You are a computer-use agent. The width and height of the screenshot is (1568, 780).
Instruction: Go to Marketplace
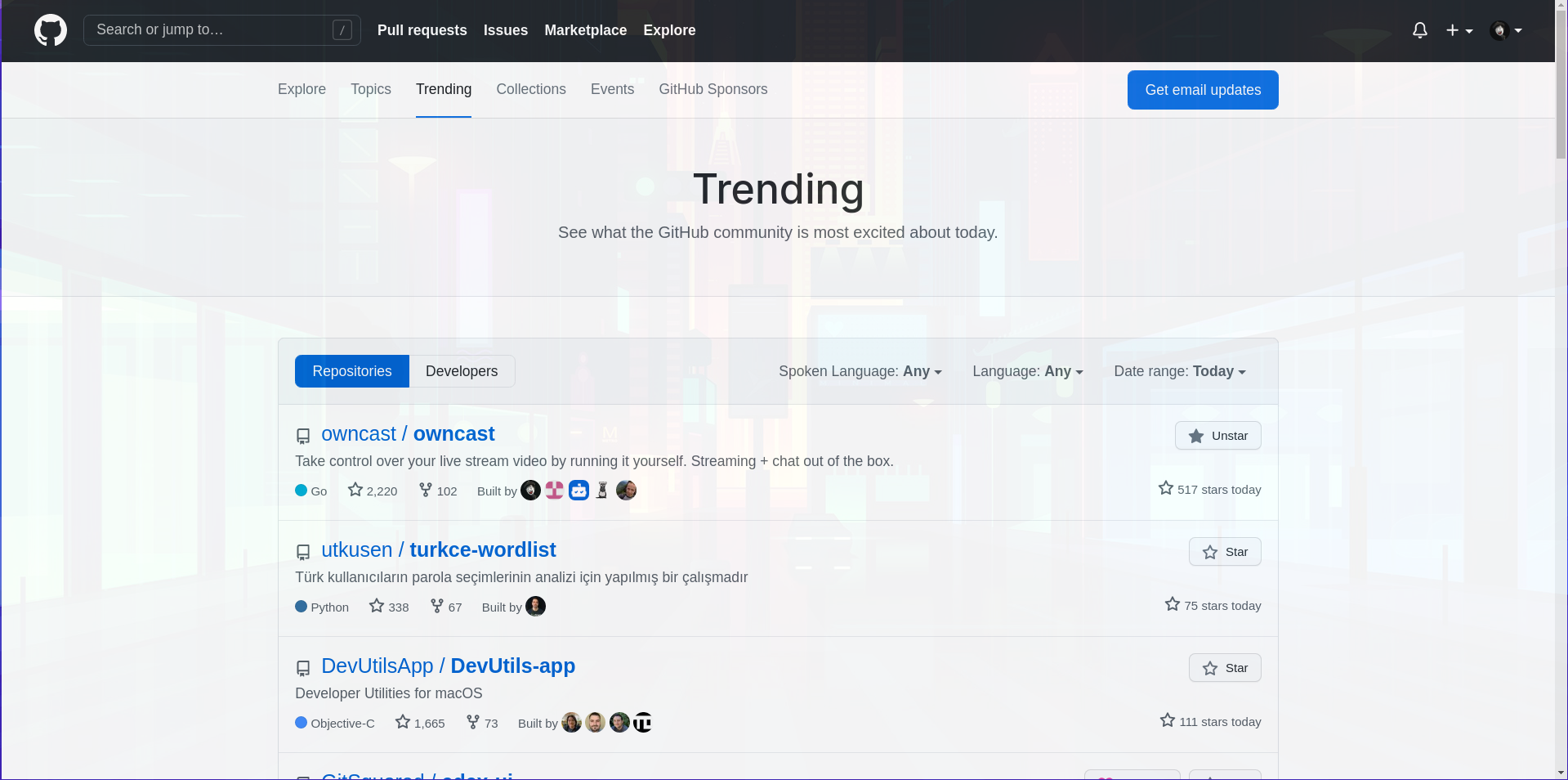point(586,30)
